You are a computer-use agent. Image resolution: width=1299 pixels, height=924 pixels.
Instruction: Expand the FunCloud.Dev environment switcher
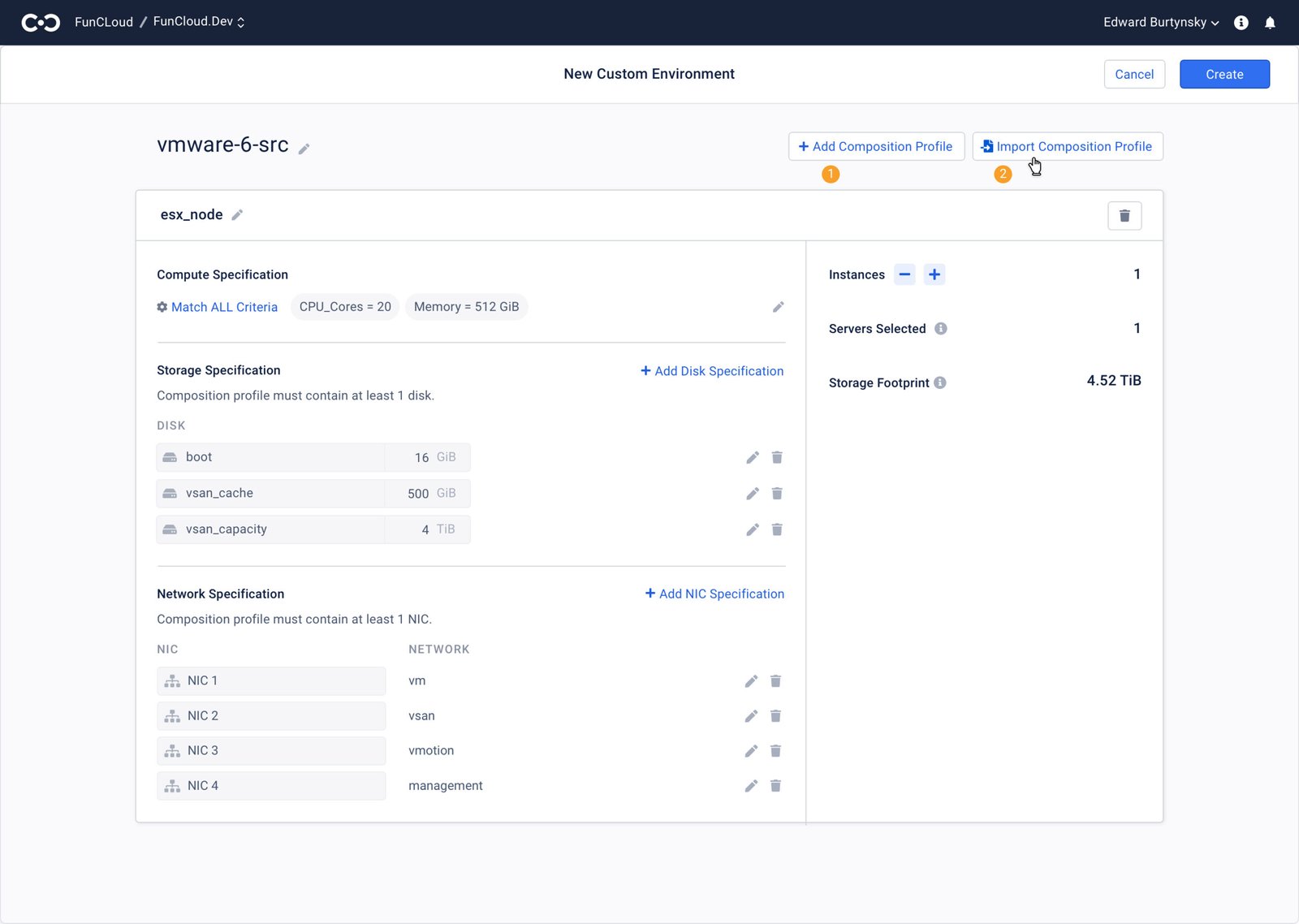(x=199, y=22)
